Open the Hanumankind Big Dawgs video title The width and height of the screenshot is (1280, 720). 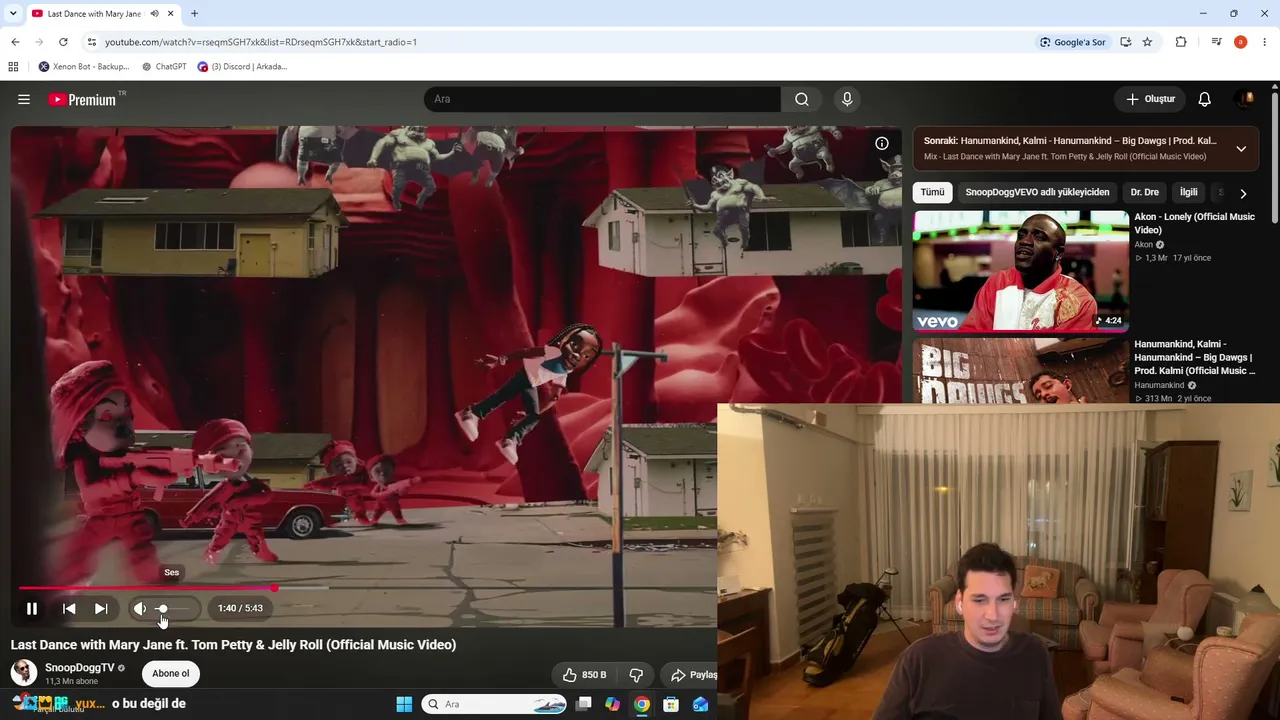pyautogui.click(x=1194, y=357)
